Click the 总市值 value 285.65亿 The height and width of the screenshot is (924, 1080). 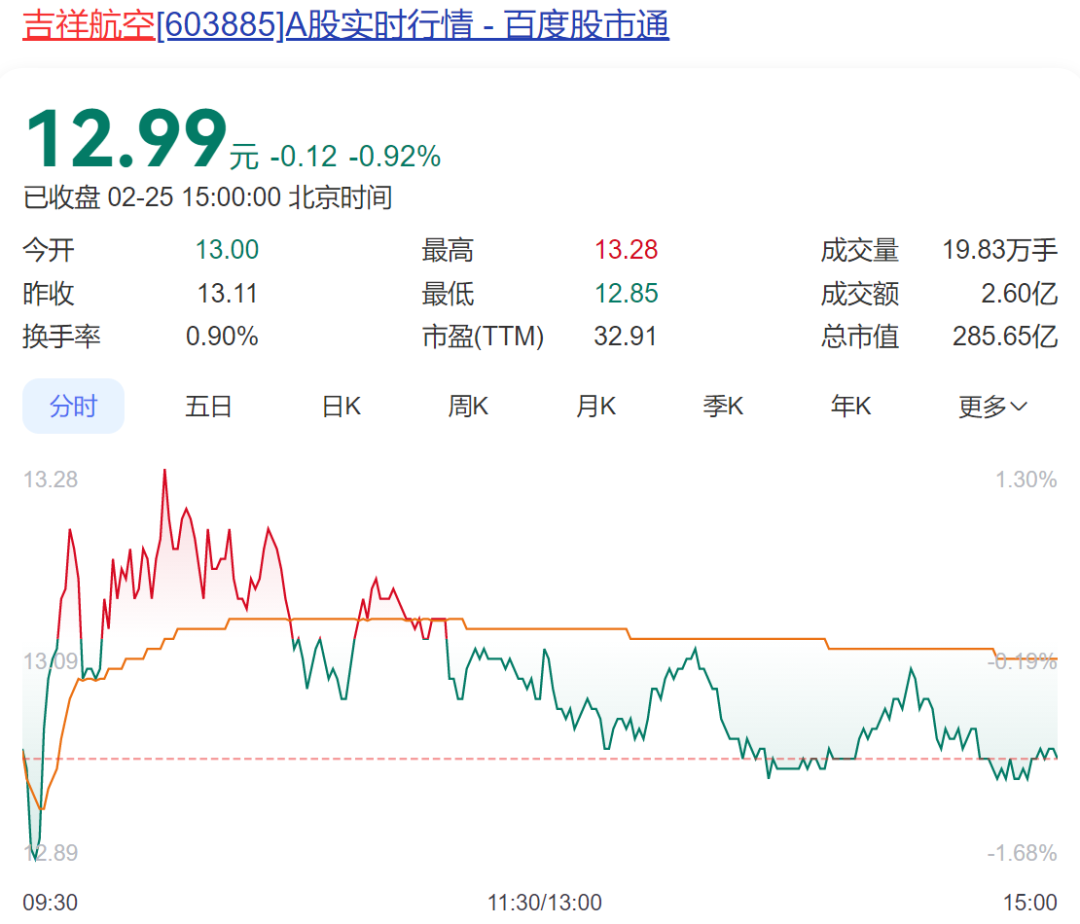tap(1005, 337)
